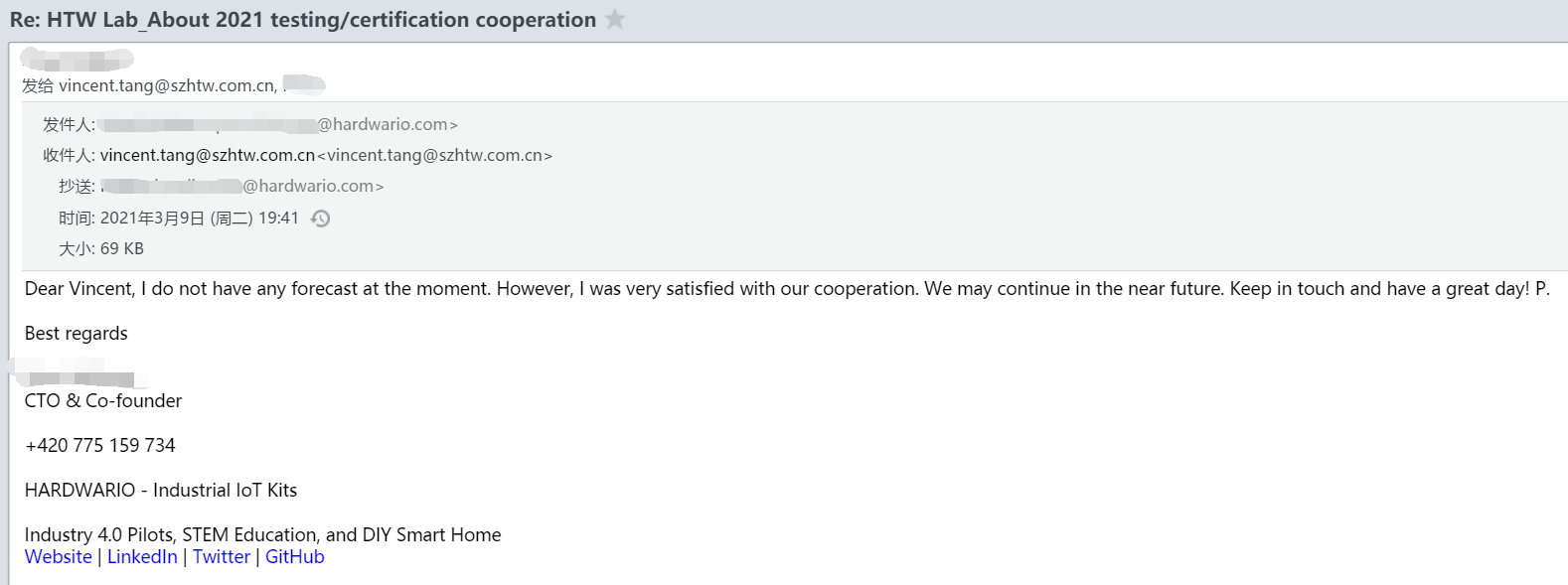
Task: Open the LinkedIn link
Action: point(142,557)
